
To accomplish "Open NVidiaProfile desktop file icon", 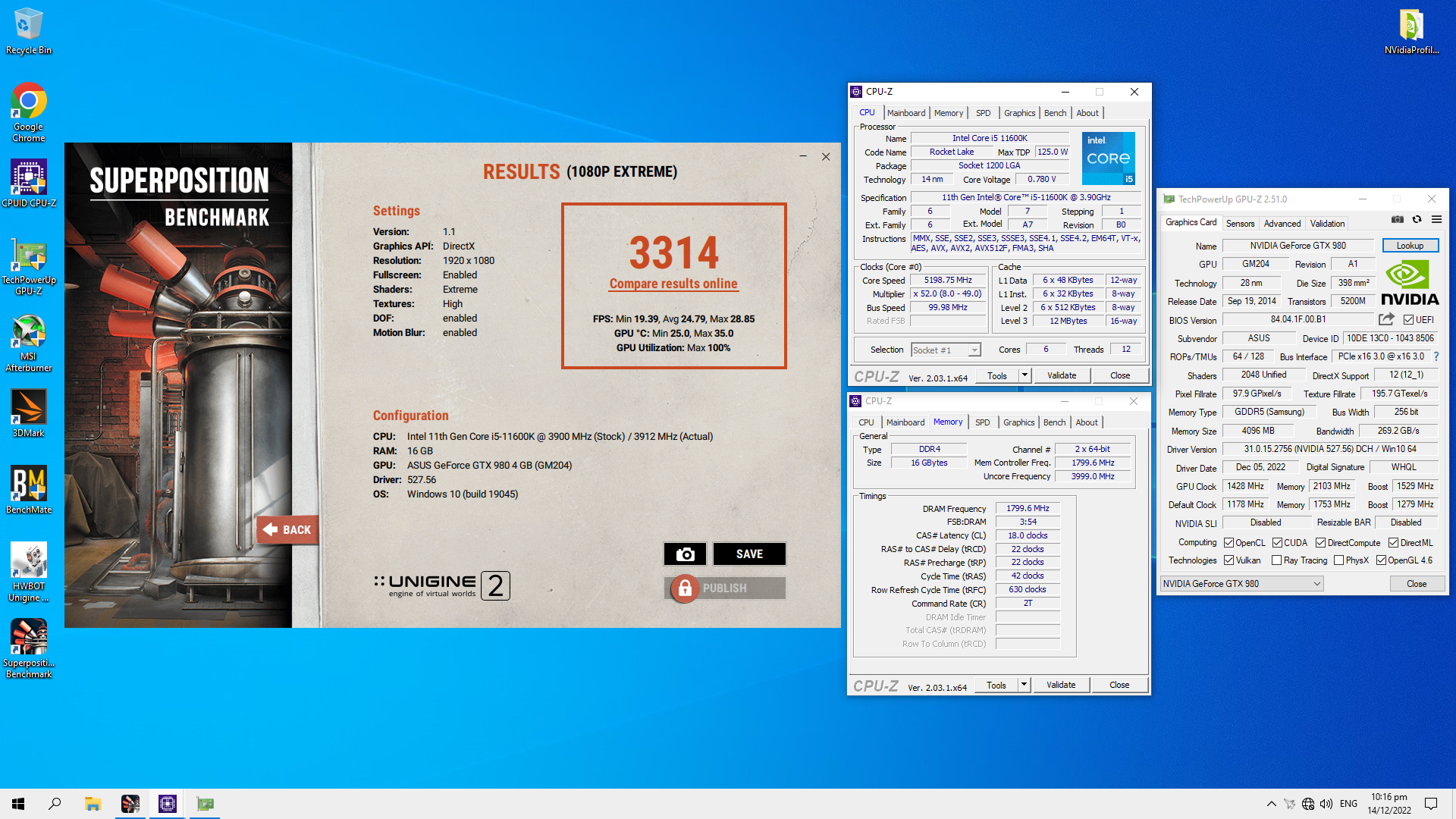I will coord(1410,31).
